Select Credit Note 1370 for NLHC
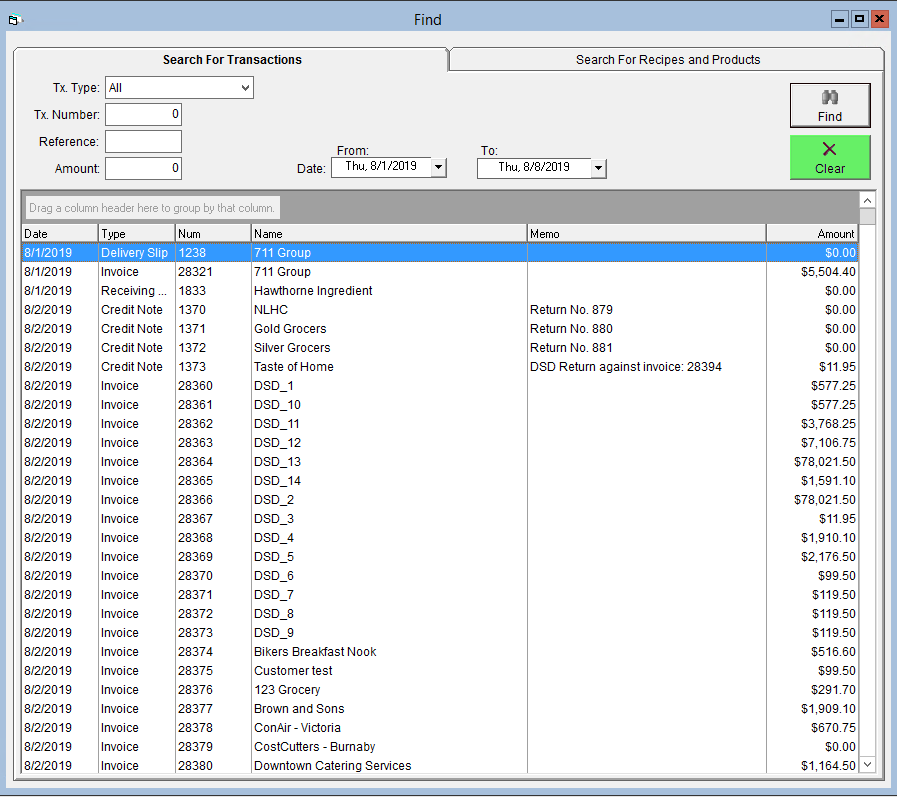The width and height of the screenshot is (897, 797). pyautogui.click(x=439, y=310)
